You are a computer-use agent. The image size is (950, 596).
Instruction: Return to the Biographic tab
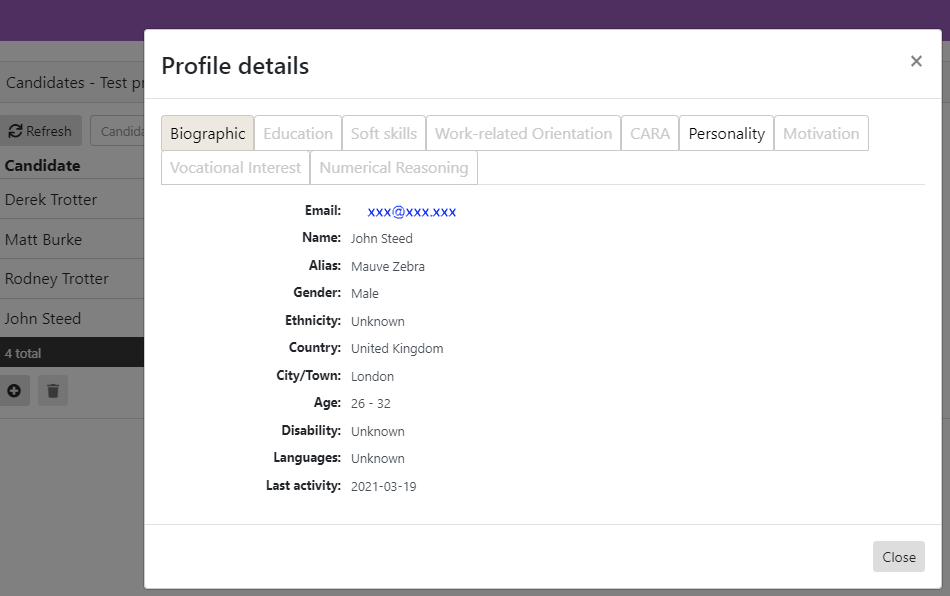(207, 133)
